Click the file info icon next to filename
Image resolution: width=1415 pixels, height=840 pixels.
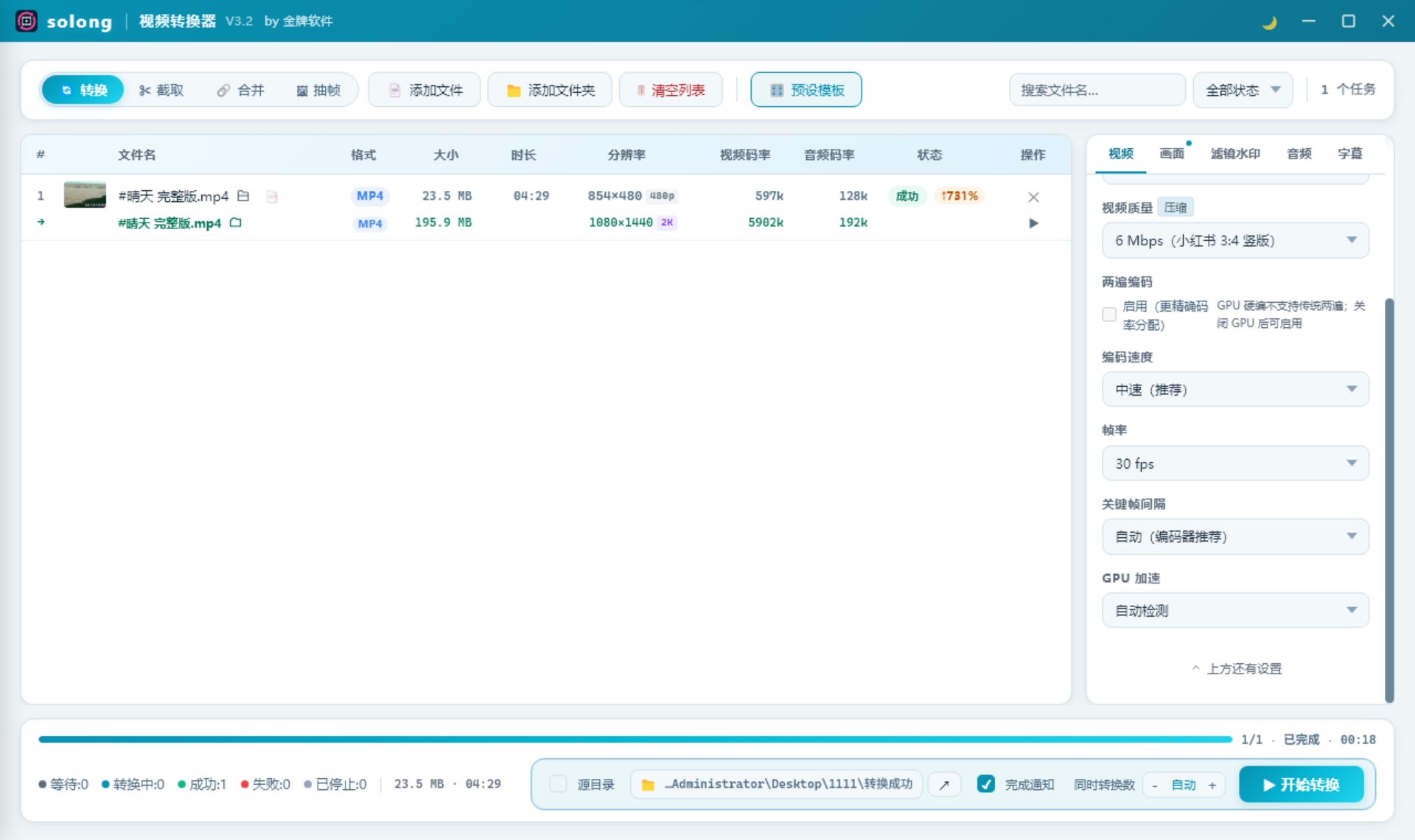pos(272,197)
